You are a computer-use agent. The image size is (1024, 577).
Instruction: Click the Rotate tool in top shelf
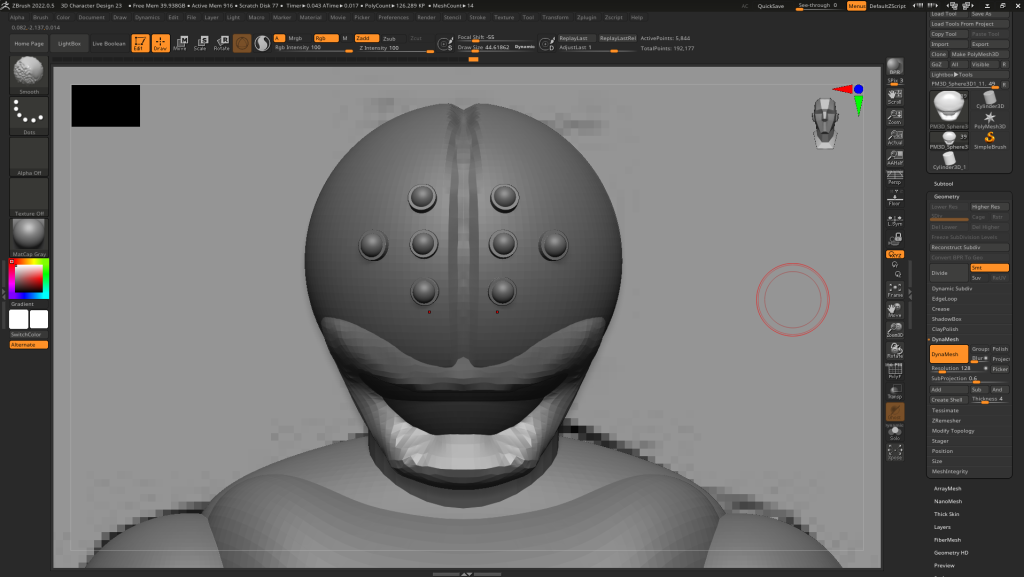click(x=221, y=44)
